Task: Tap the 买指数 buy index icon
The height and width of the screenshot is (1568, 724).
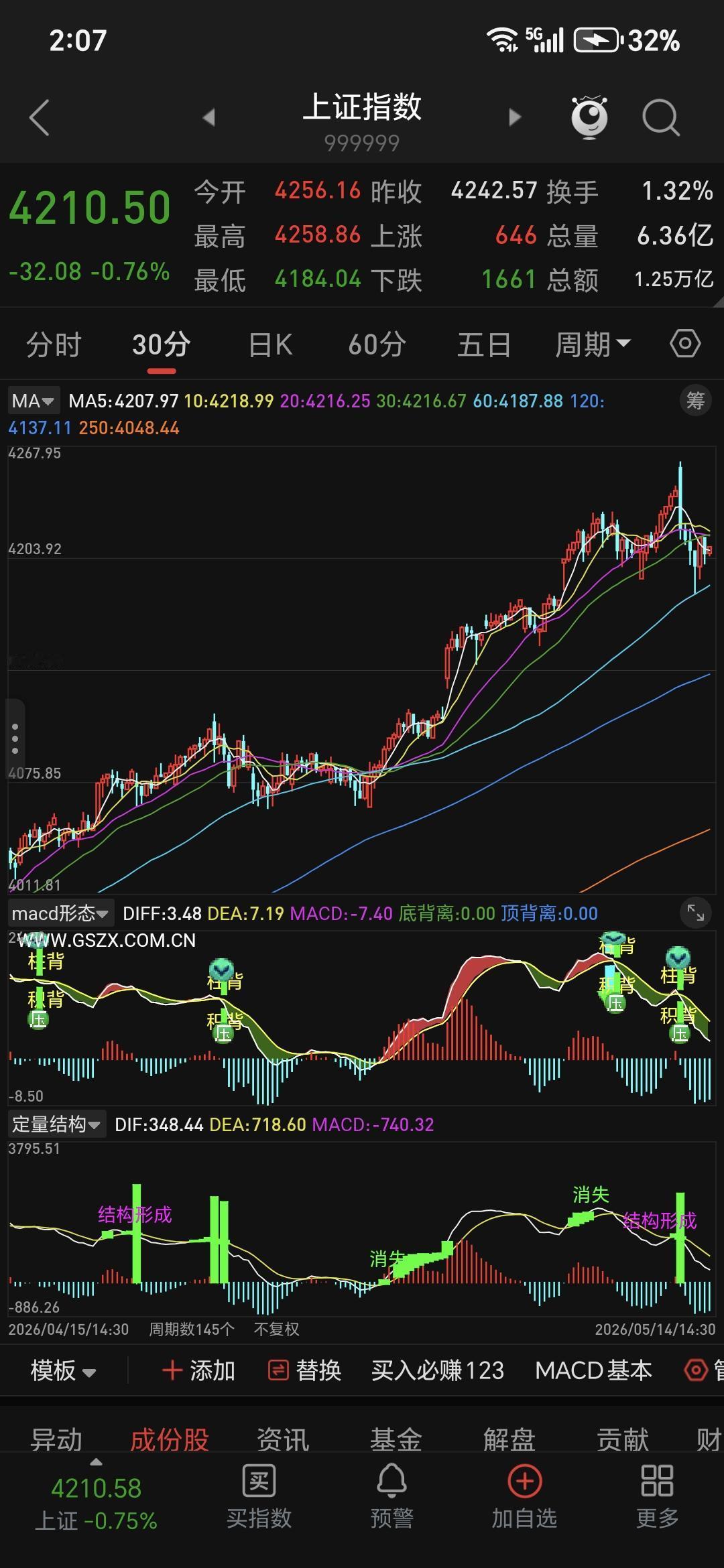Action: 259,1496
